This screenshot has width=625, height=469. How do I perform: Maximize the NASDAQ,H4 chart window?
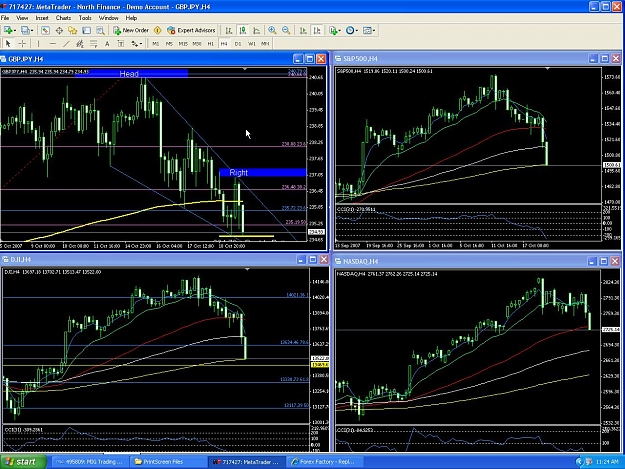(604, 261)
